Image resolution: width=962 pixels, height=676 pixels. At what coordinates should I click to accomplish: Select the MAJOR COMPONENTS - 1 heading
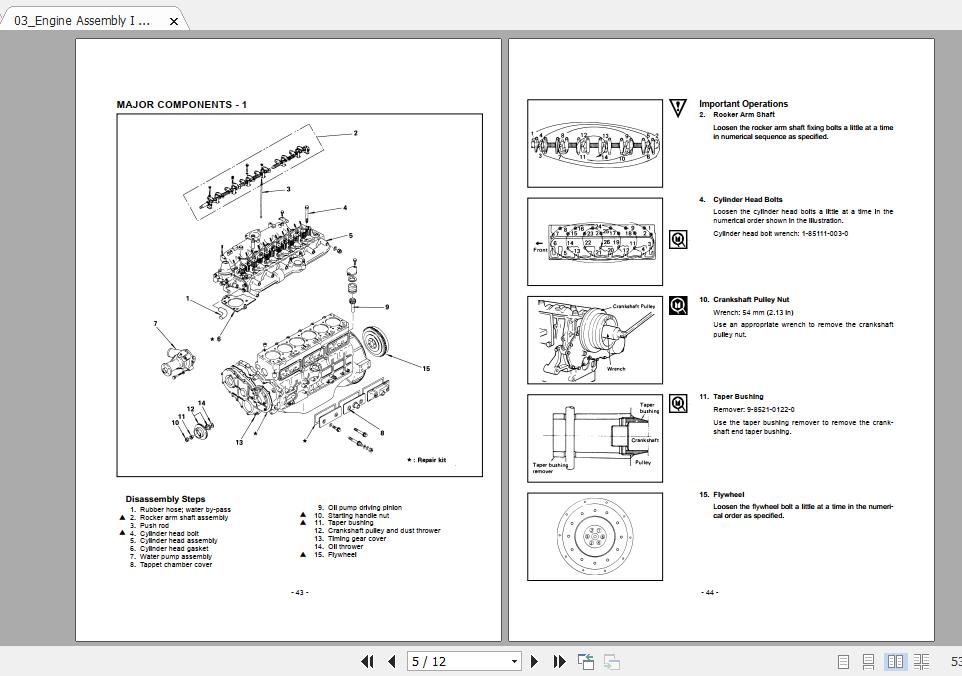[x=181, y=104]
